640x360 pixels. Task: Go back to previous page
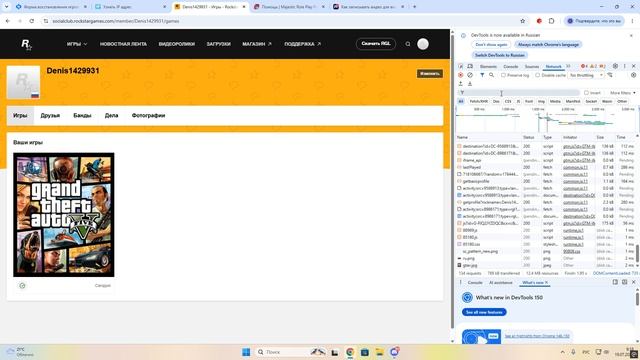click(x=8, y=21)
